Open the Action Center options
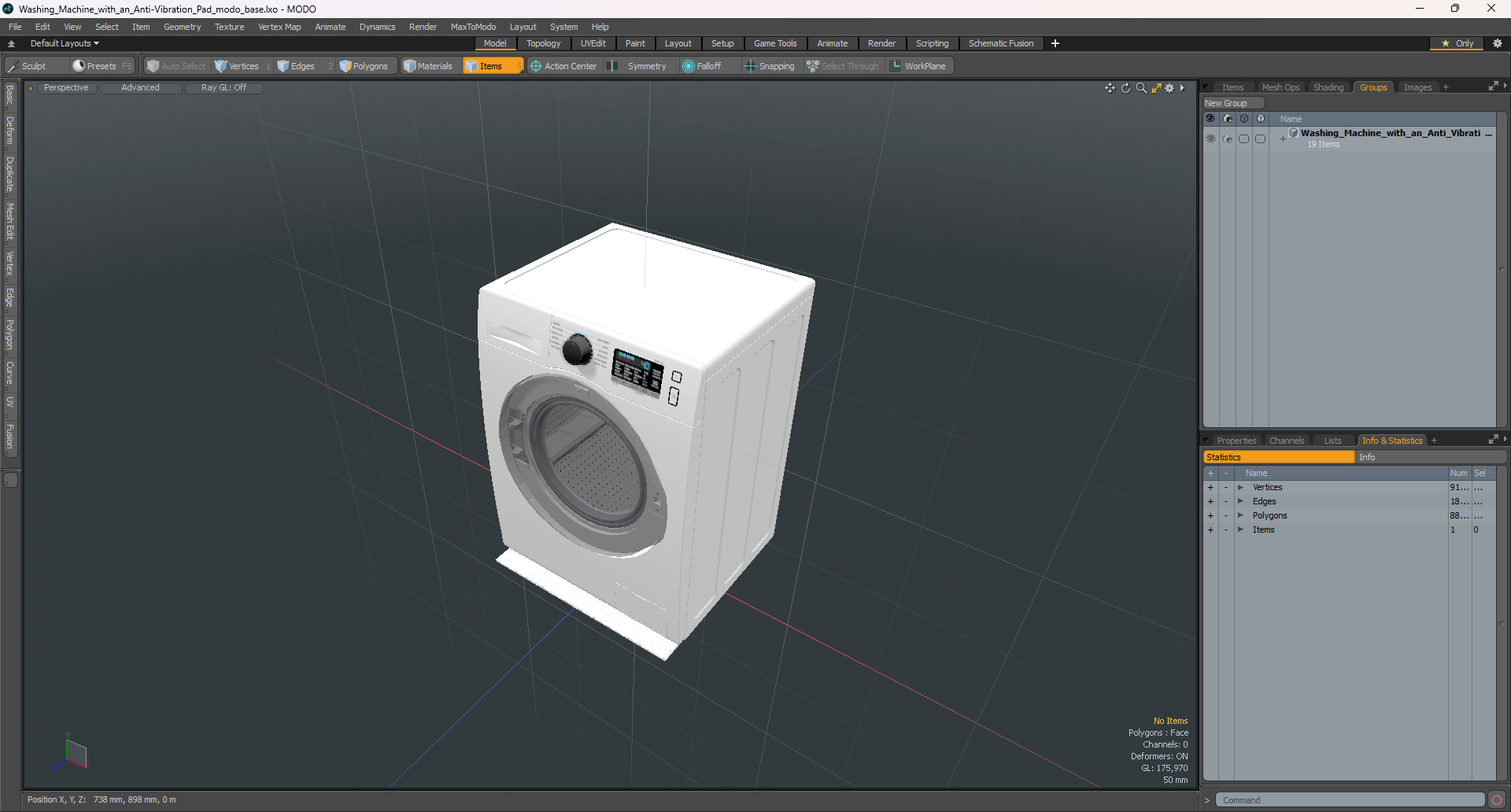Screen dimensions: 1511x812 click(563, 66)
